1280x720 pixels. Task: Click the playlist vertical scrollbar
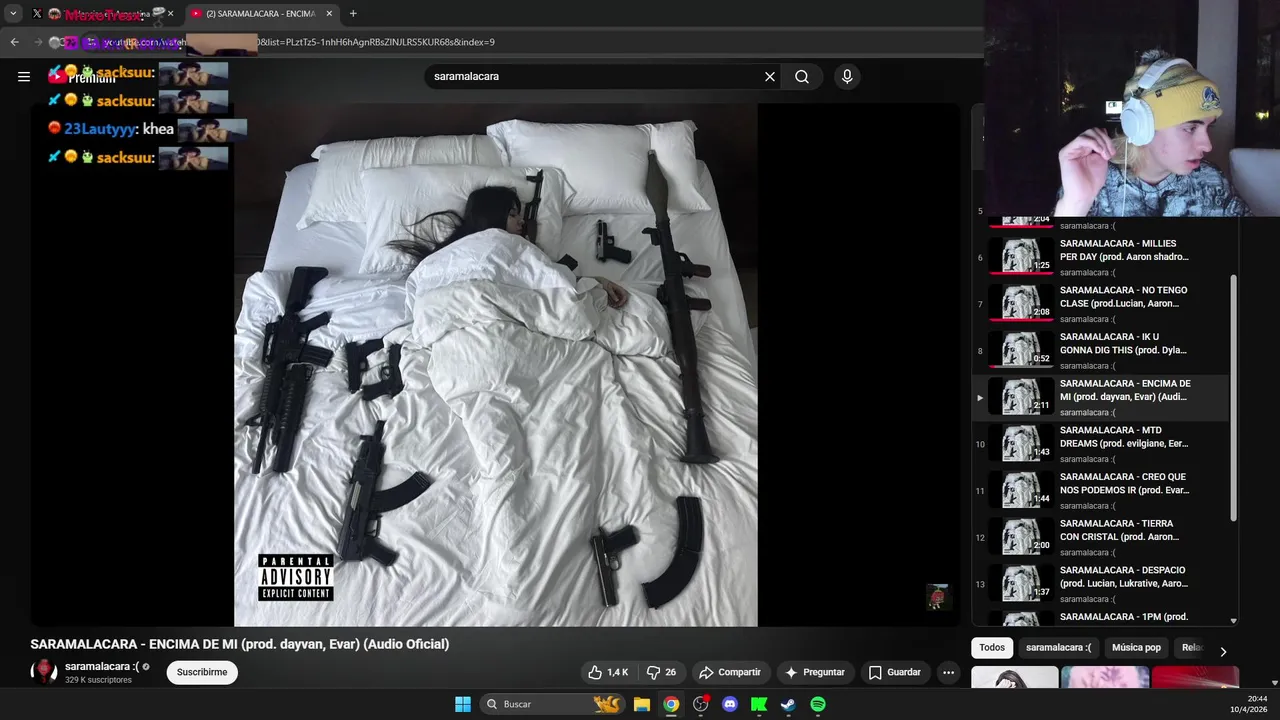coord(1233,397)
